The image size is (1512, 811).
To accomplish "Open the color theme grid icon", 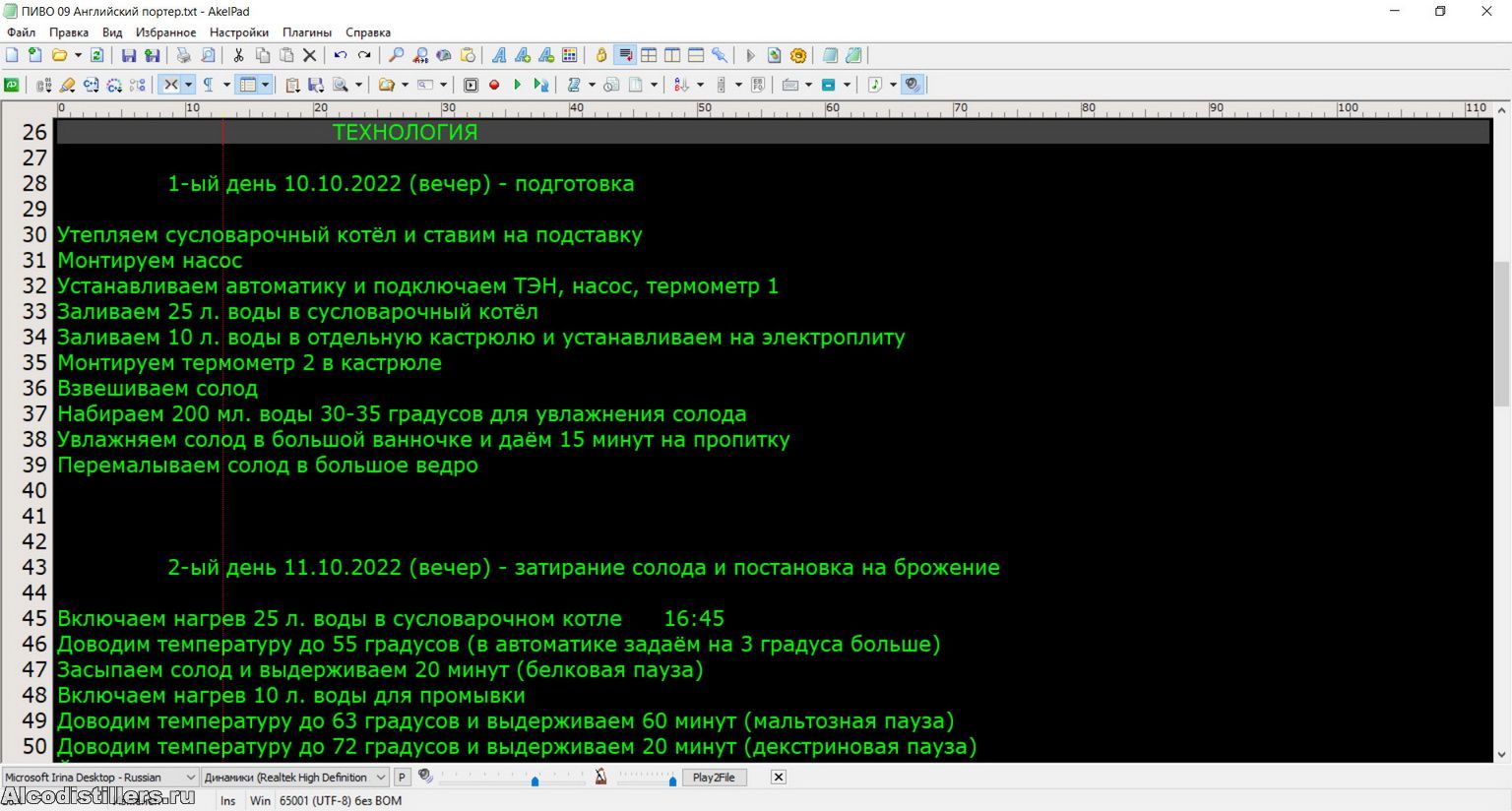I will (570, 56).
